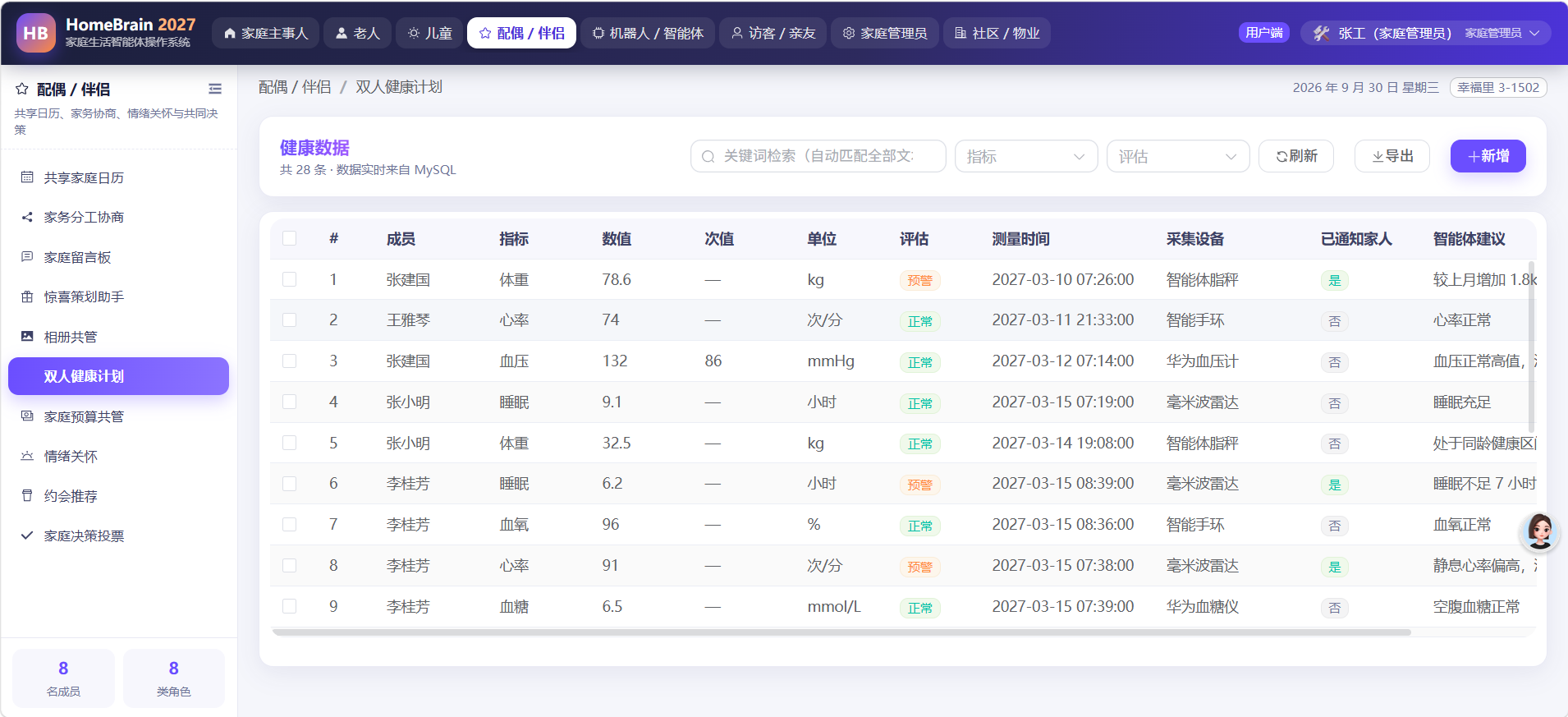Switch to the 儿童 tab
Image resolution: width=1568 pixels, height=717 pixels.
(429, 33)
